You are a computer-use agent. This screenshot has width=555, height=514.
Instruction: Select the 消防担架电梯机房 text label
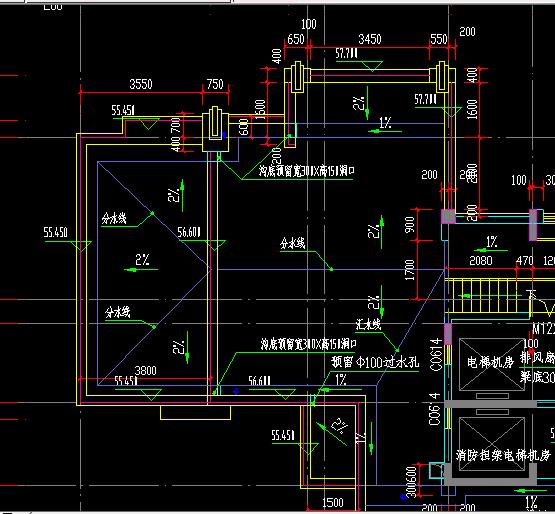click(503, 455)
